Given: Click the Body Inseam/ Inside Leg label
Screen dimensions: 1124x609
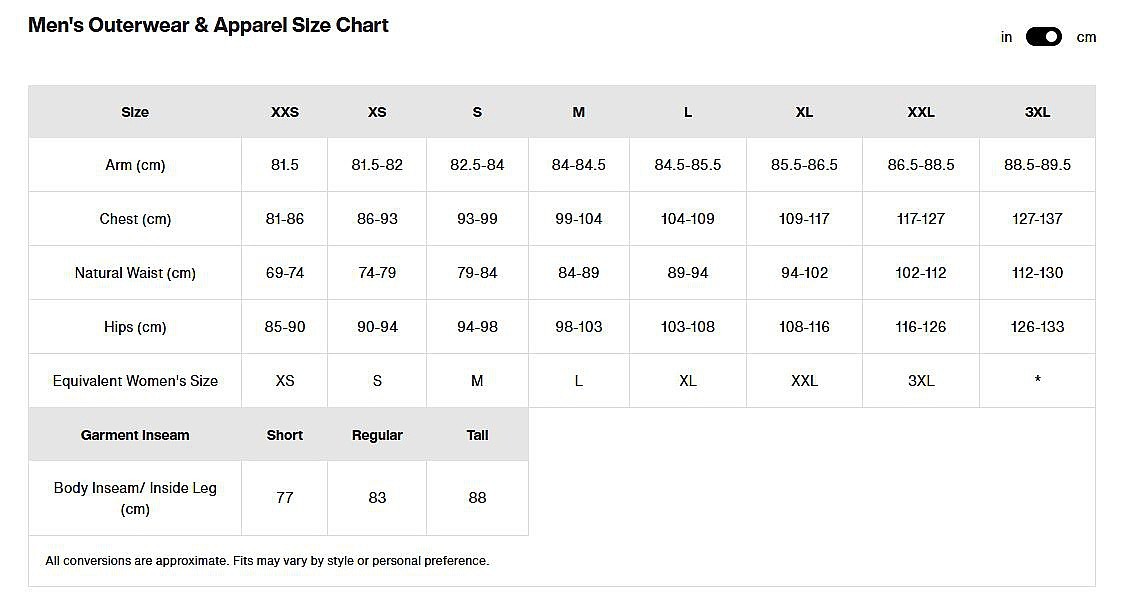Looking at the screenshot, I should [135, 498].
